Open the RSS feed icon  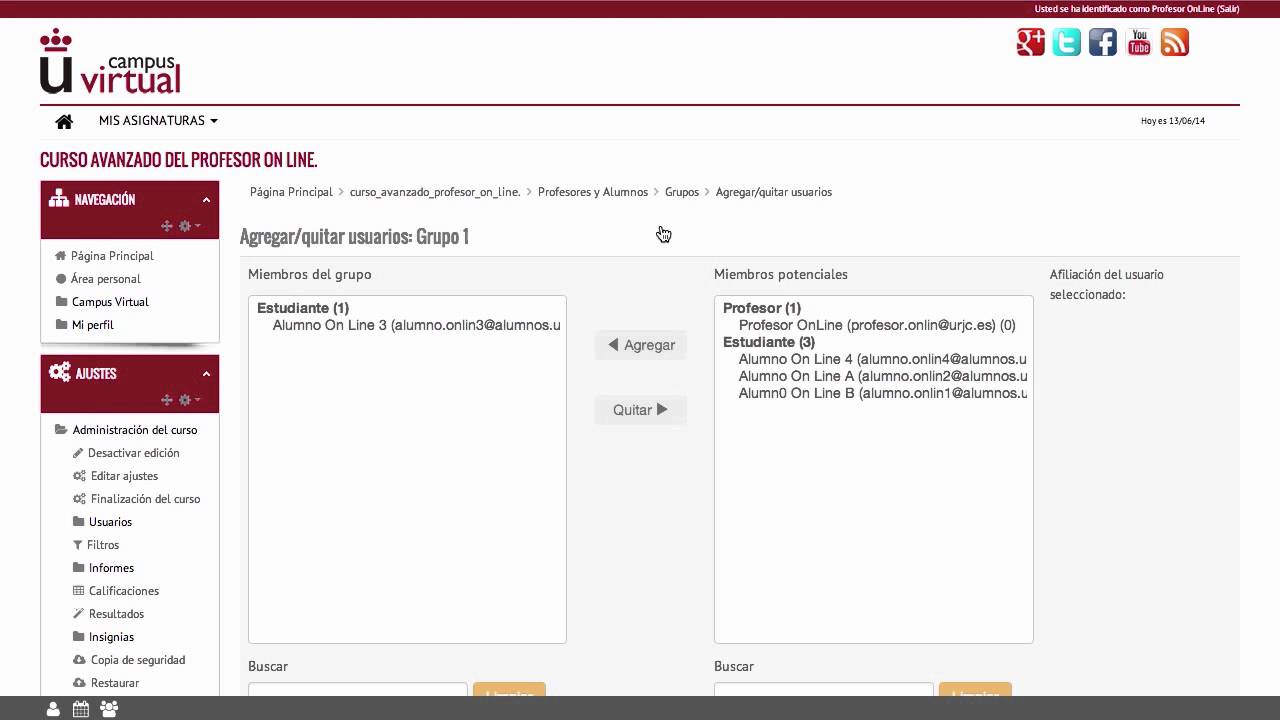[x=1175, y=42]
